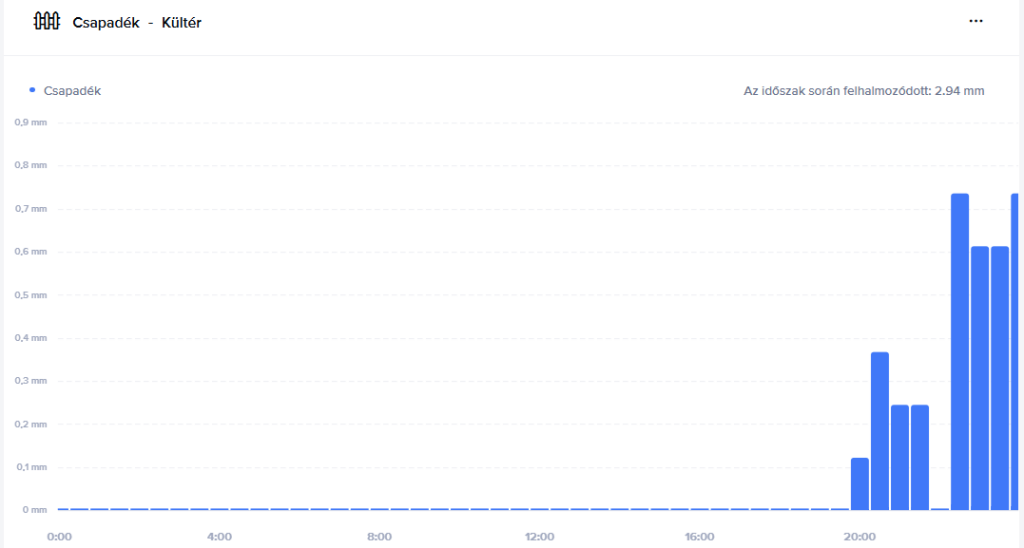Viewport: 1024px width, 548px height.
Task: Toggle the blue Csapadék legend dot
Action: click(33, 90)
